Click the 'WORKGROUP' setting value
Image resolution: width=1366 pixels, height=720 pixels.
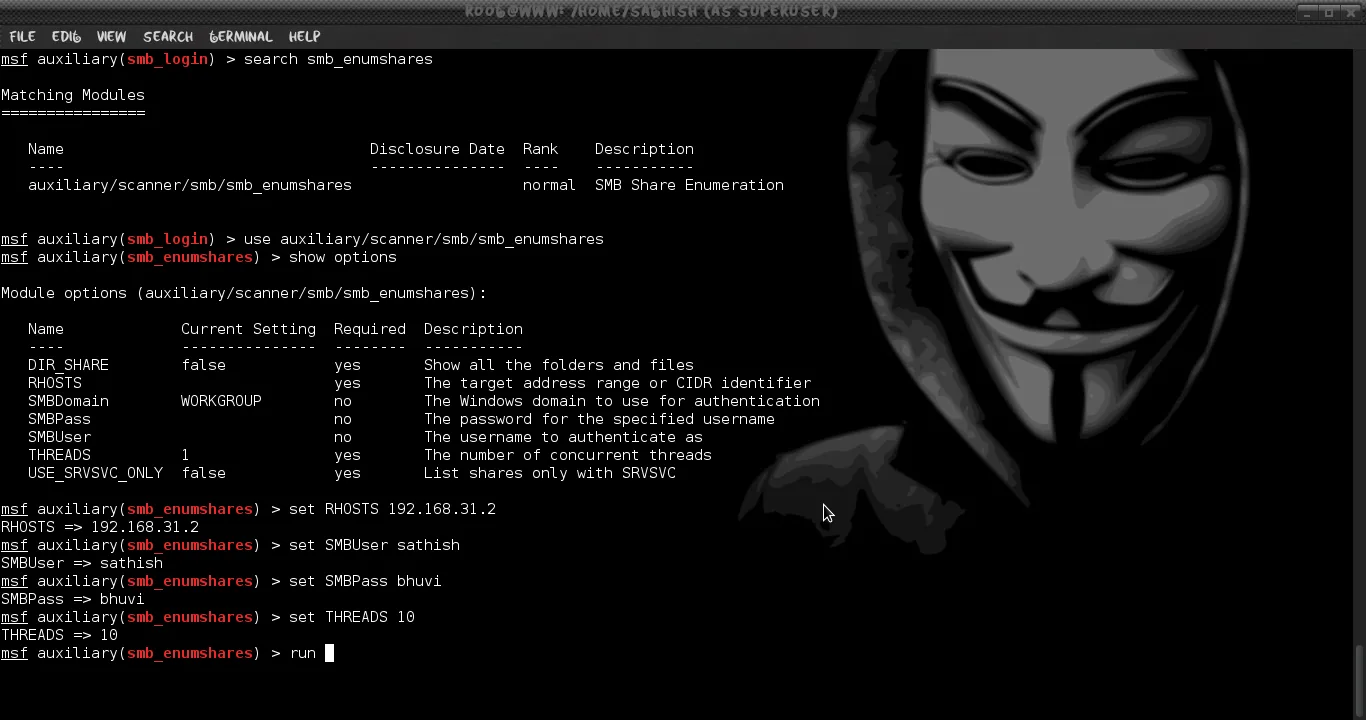[221, 401]
